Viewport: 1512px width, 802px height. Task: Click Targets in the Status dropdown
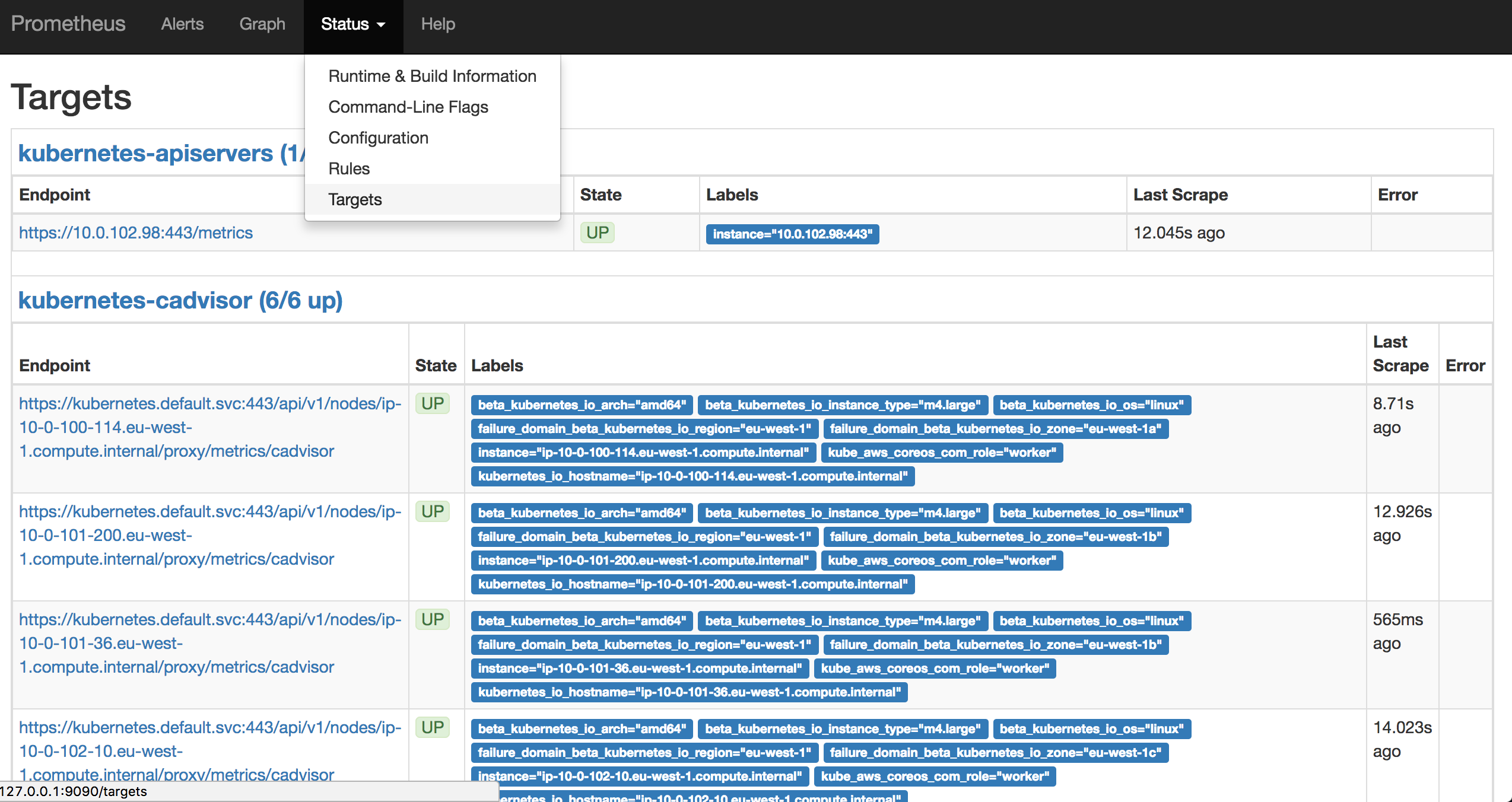point(355,199)
